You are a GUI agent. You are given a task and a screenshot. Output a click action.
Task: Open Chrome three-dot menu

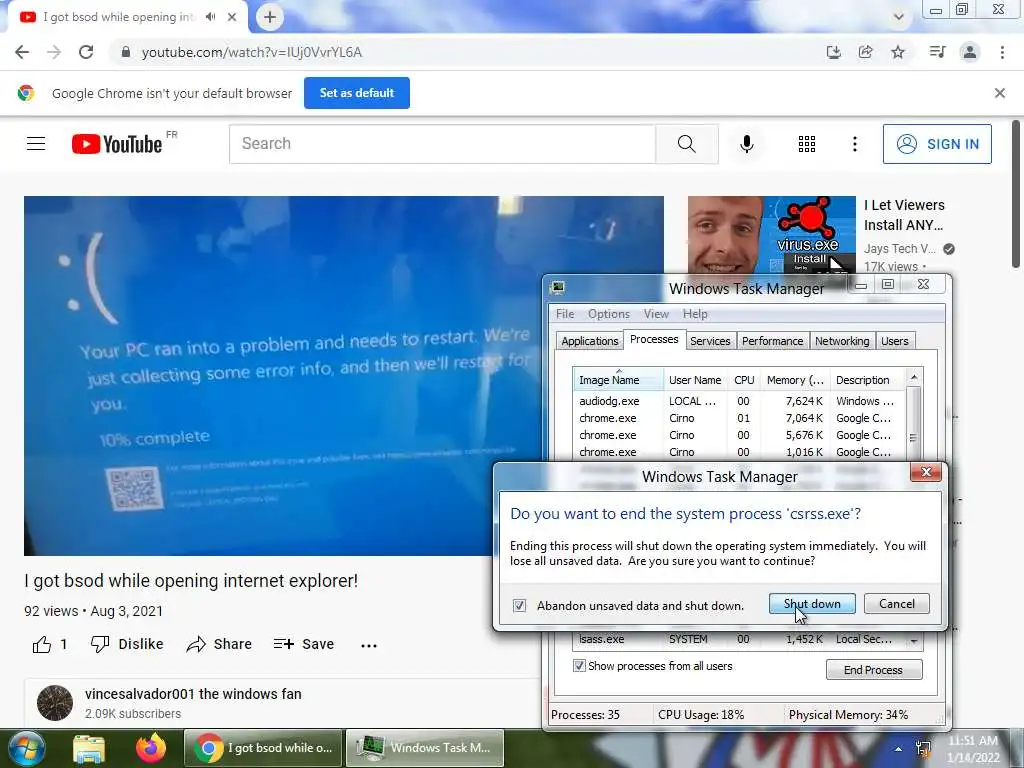point(1002,52)
